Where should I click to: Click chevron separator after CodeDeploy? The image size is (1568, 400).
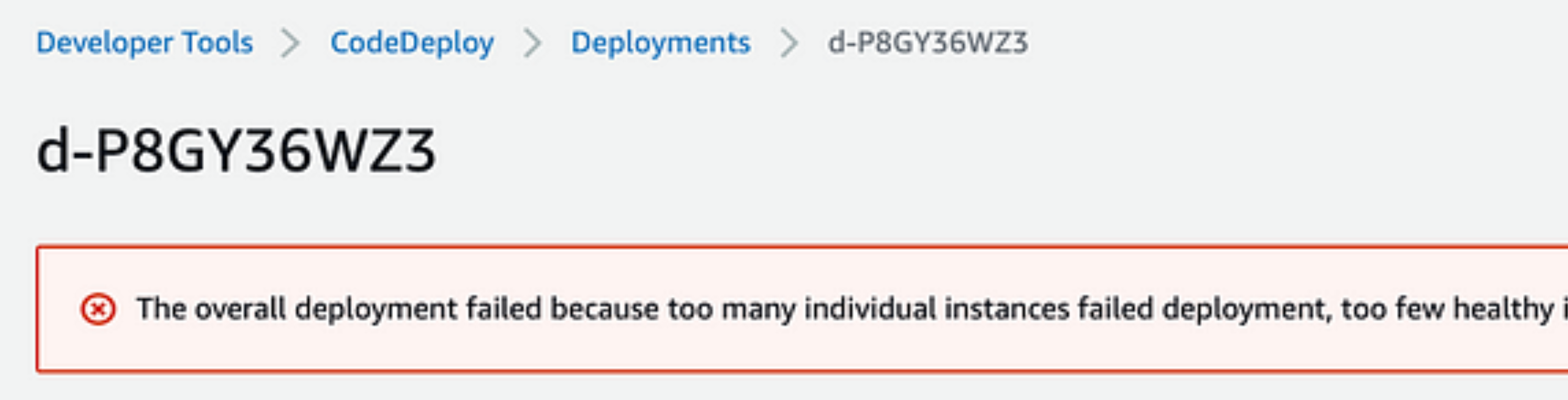coord(532,44)
